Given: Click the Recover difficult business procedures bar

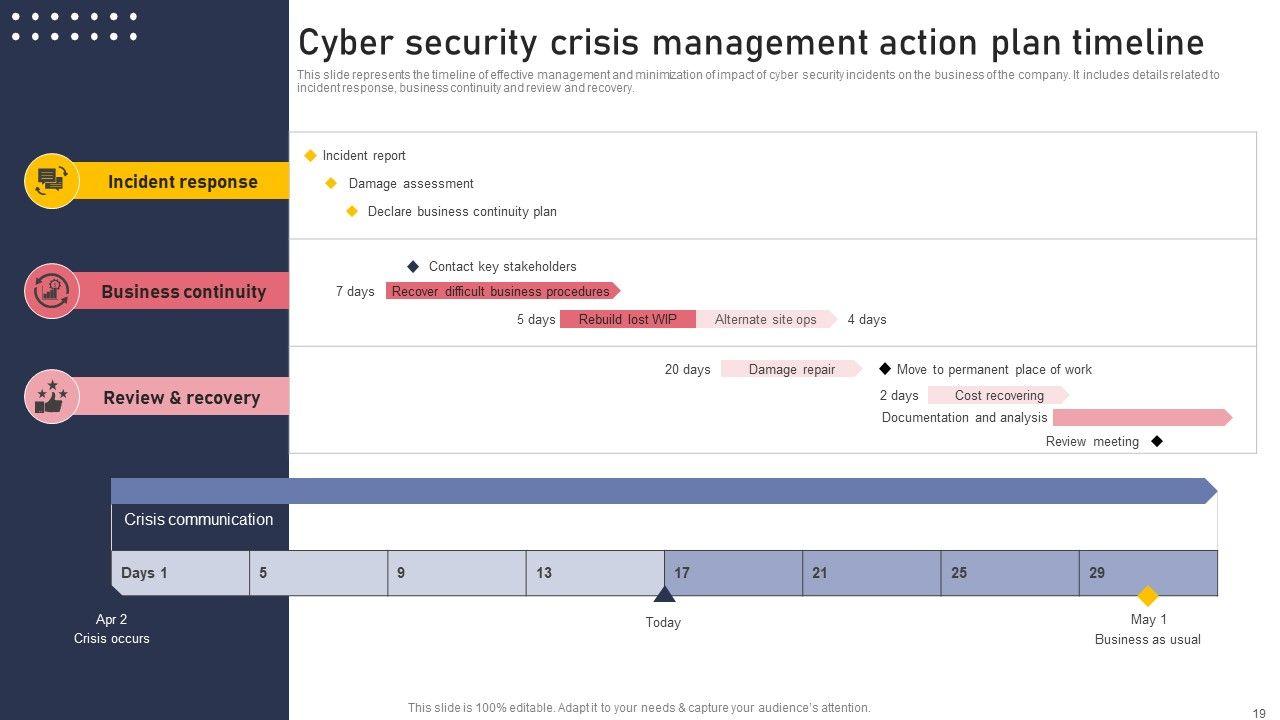Looking at the screenshot, I should pyautogui.click(x=501, y=291).
